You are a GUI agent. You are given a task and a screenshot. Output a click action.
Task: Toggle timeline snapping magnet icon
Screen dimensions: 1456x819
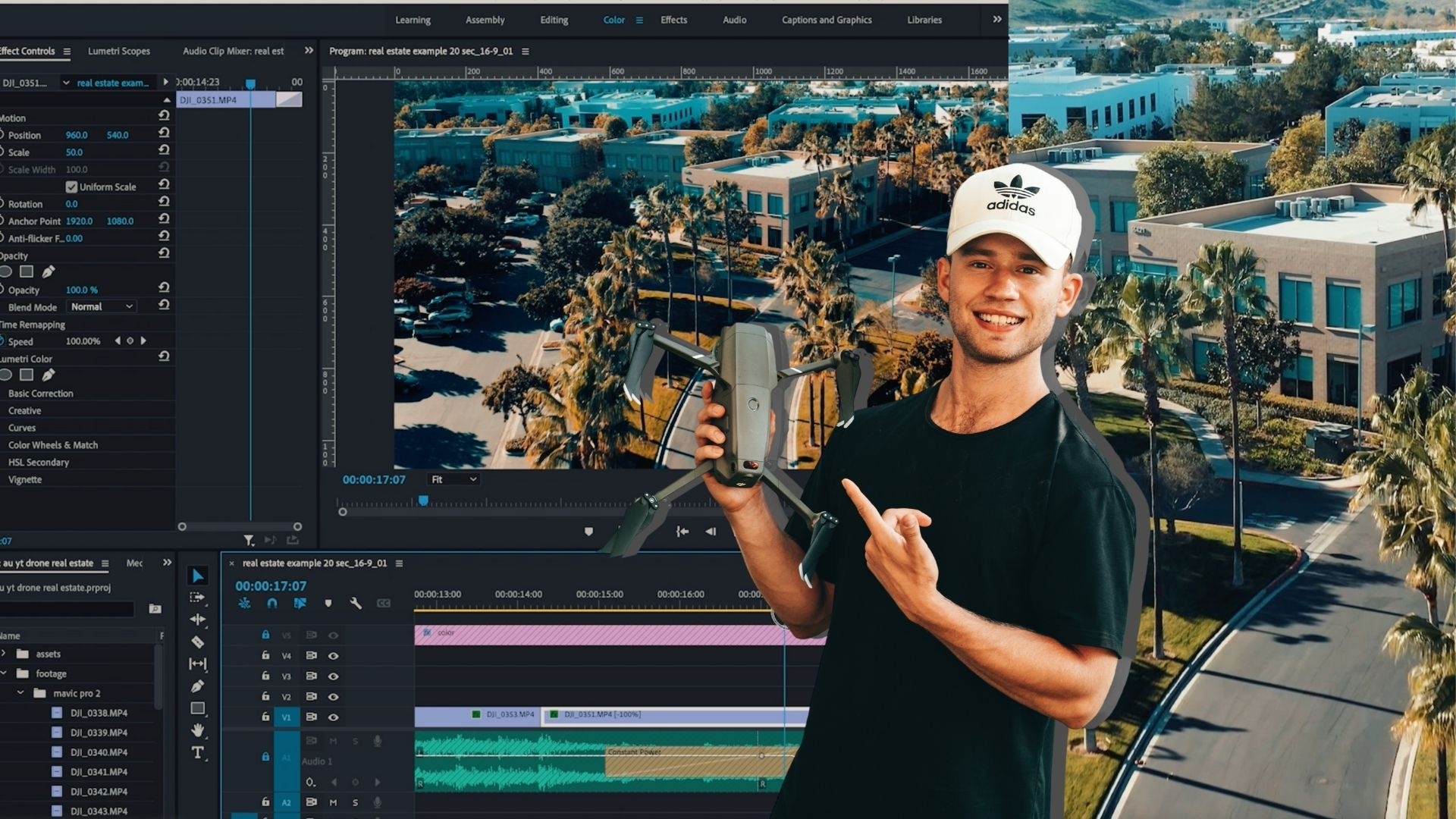[272, 604]
